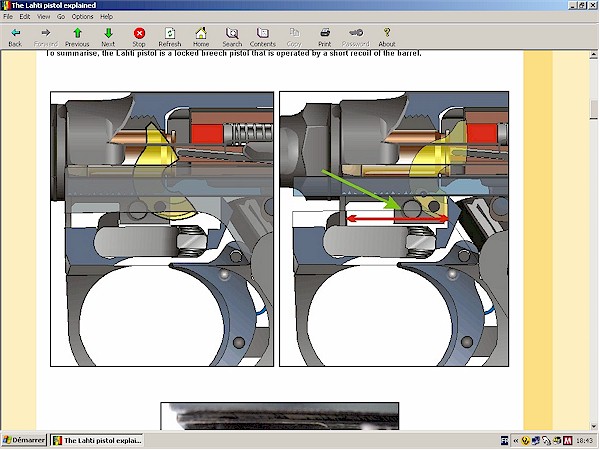Select the greyed-out Forward arrow
600x450 pixels.
[46, 37]
